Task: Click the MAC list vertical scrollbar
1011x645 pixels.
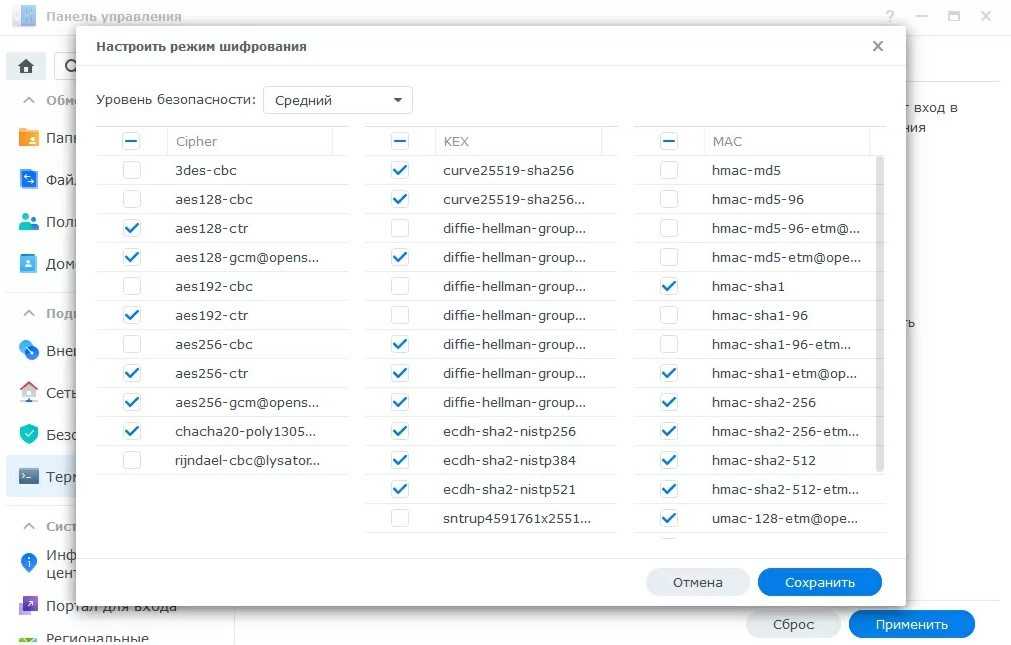Action: click(x=880, y=312)
